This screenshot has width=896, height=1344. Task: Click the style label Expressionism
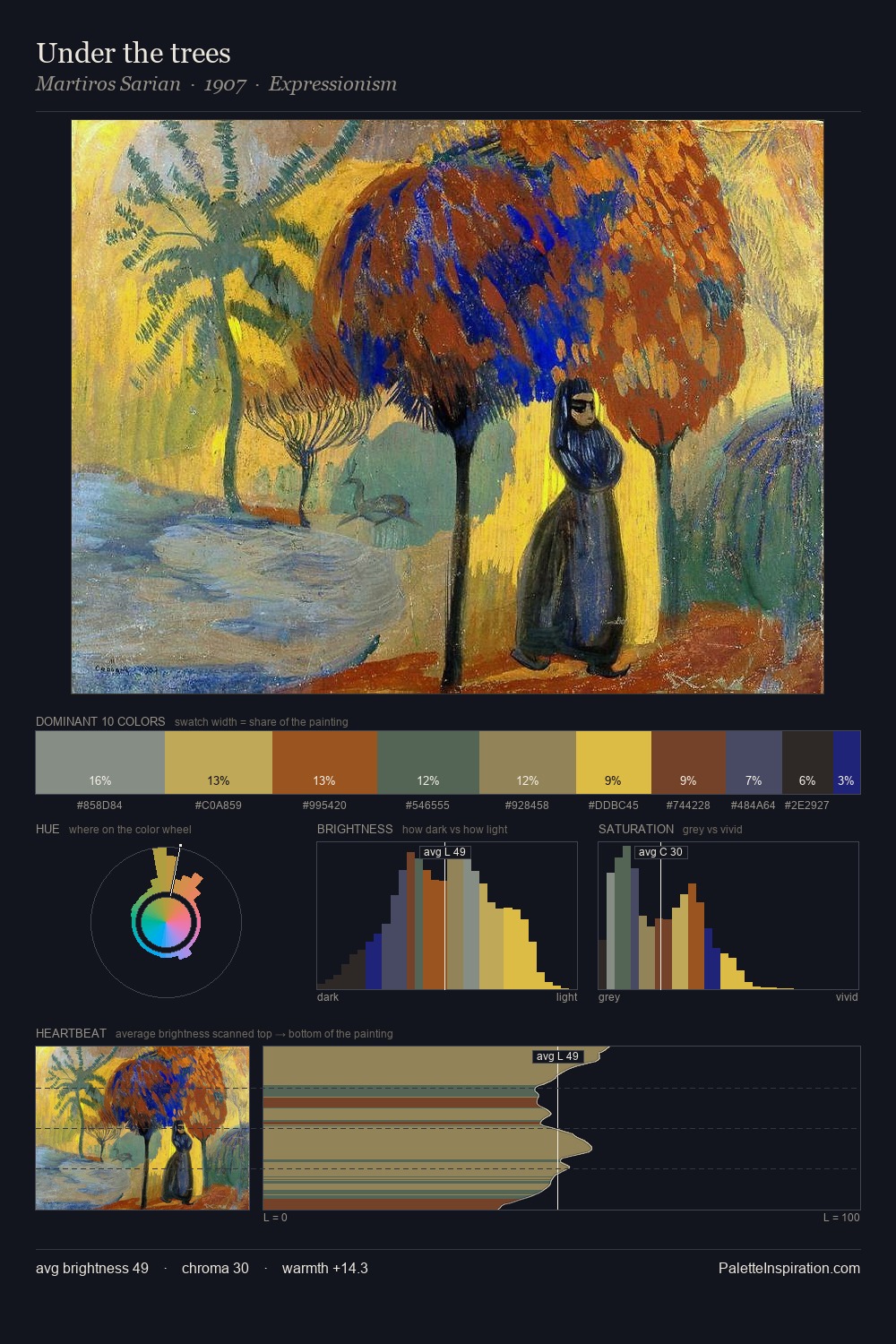tap(332, 84)
